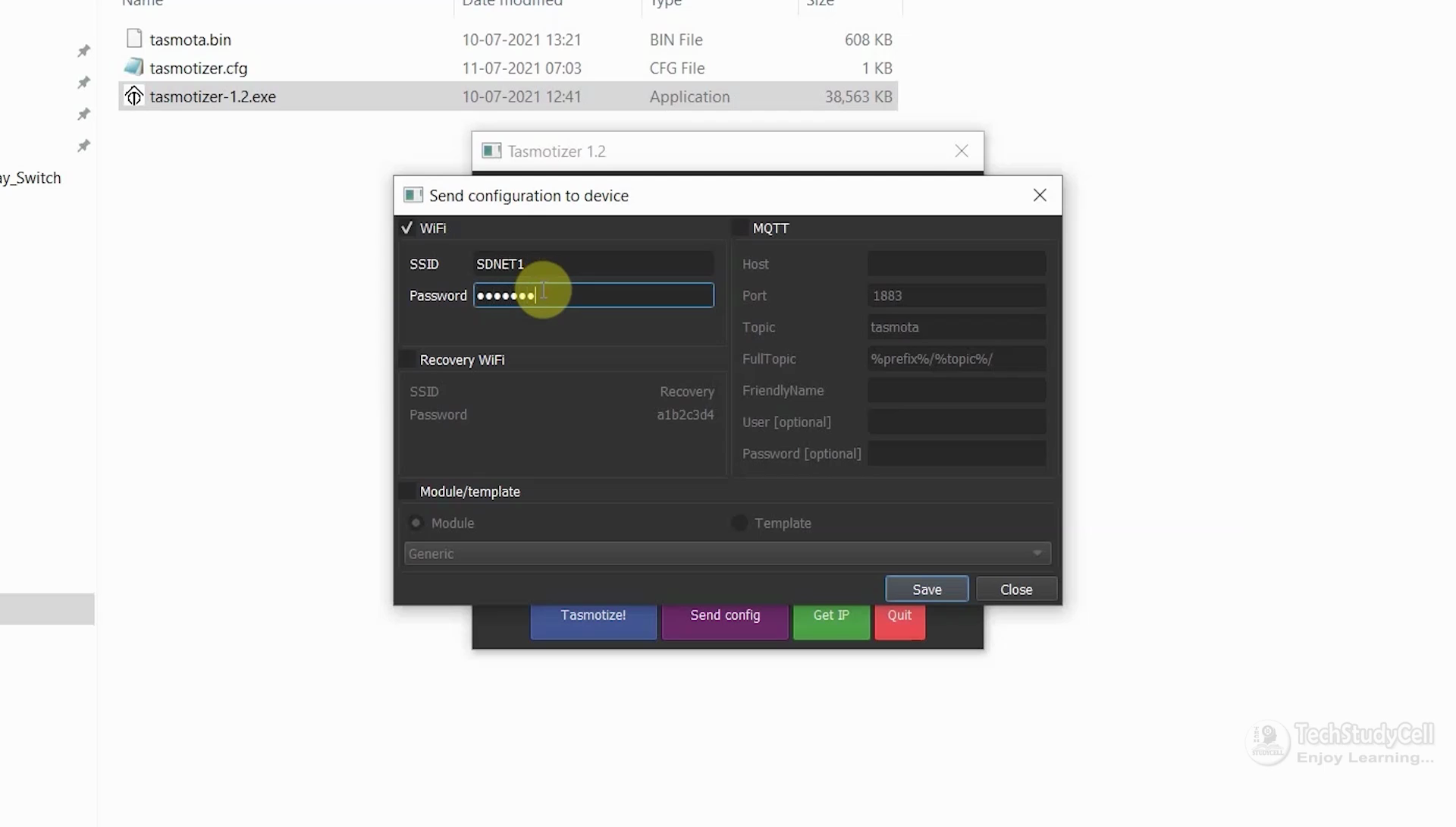
Task: Click the fourth pin icon in sidebar
Action: pos(84,145)
